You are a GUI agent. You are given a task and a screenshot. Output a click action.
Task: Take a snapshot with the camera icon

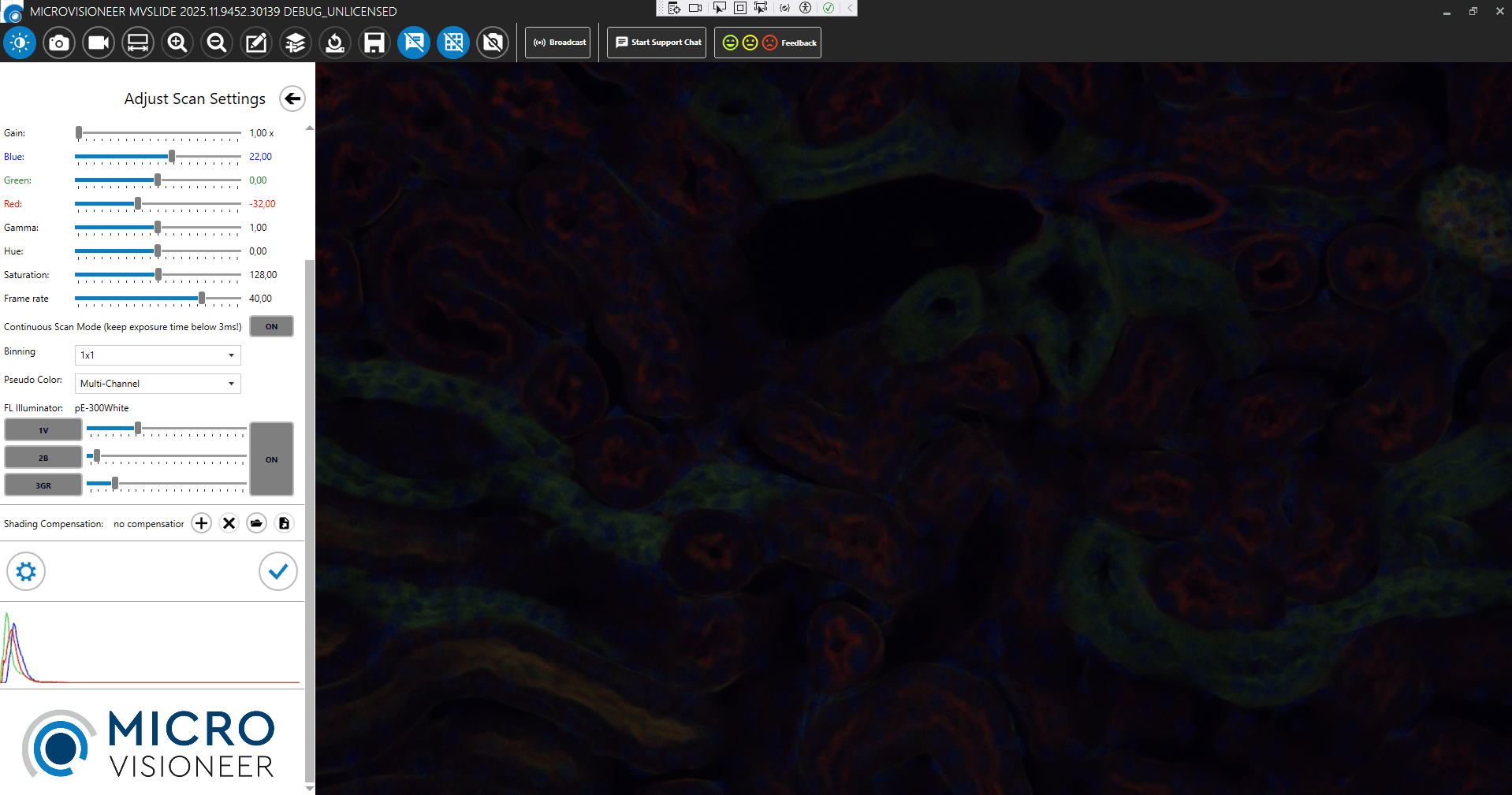point(59,43)
